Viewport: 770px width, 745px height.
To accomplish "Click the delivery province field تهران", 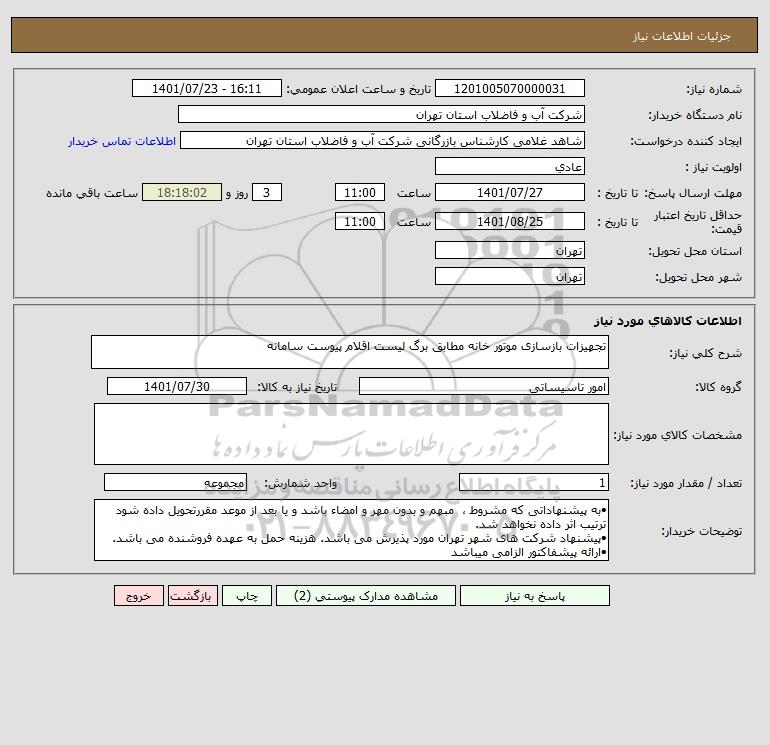I will click(510, 250).
